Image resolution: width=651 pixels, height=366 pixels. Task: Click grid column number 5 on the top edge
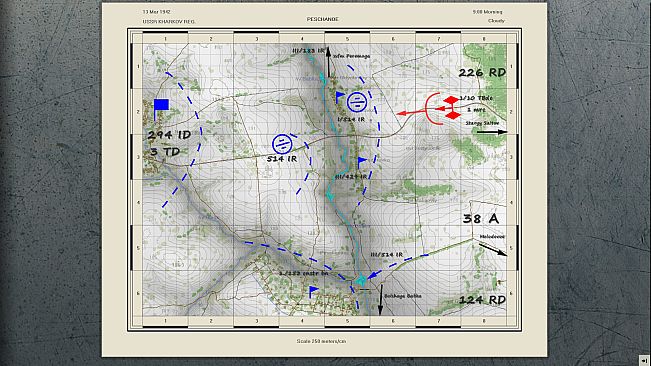[x=348, y=39]
